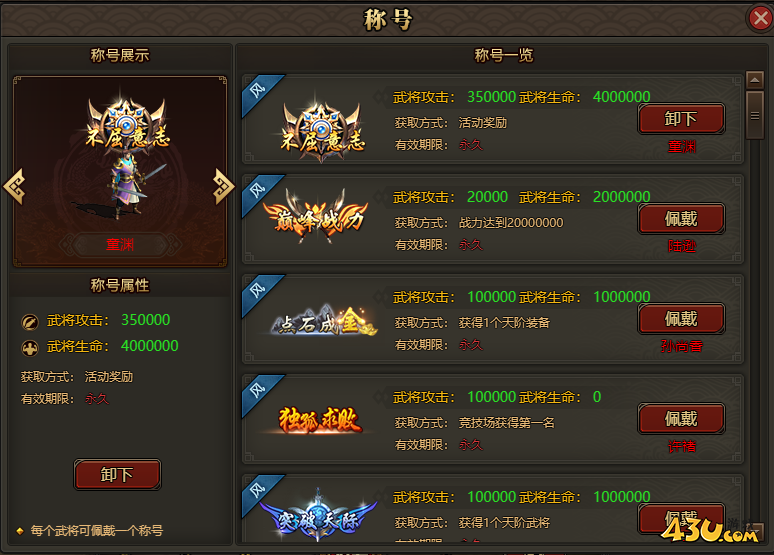This screenshot has height=555, width=774.
Task: Click the blue ribbon tag on 巅峰战力 entry
Action: (261, 194)
